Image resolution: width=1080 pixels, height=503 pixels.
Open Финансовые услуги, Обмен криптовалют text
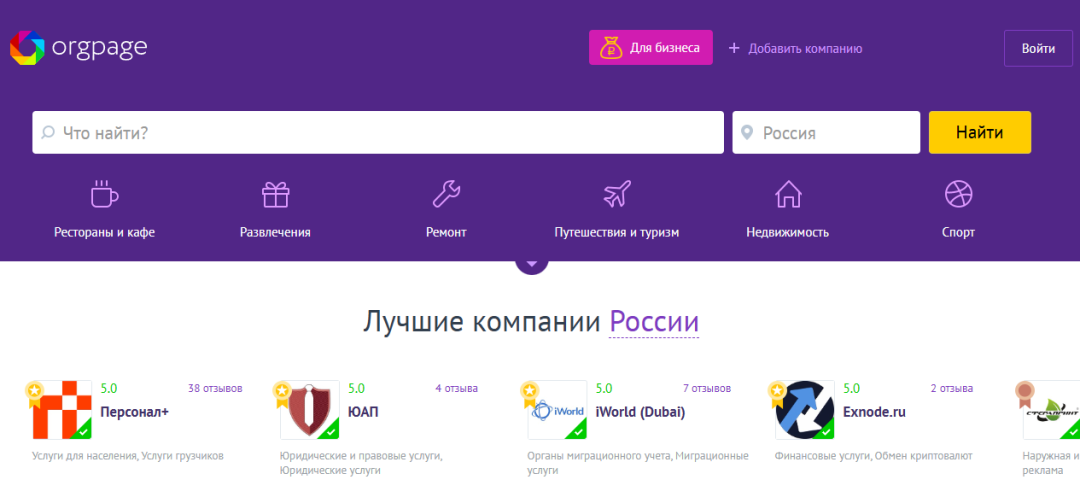point(873,455)
